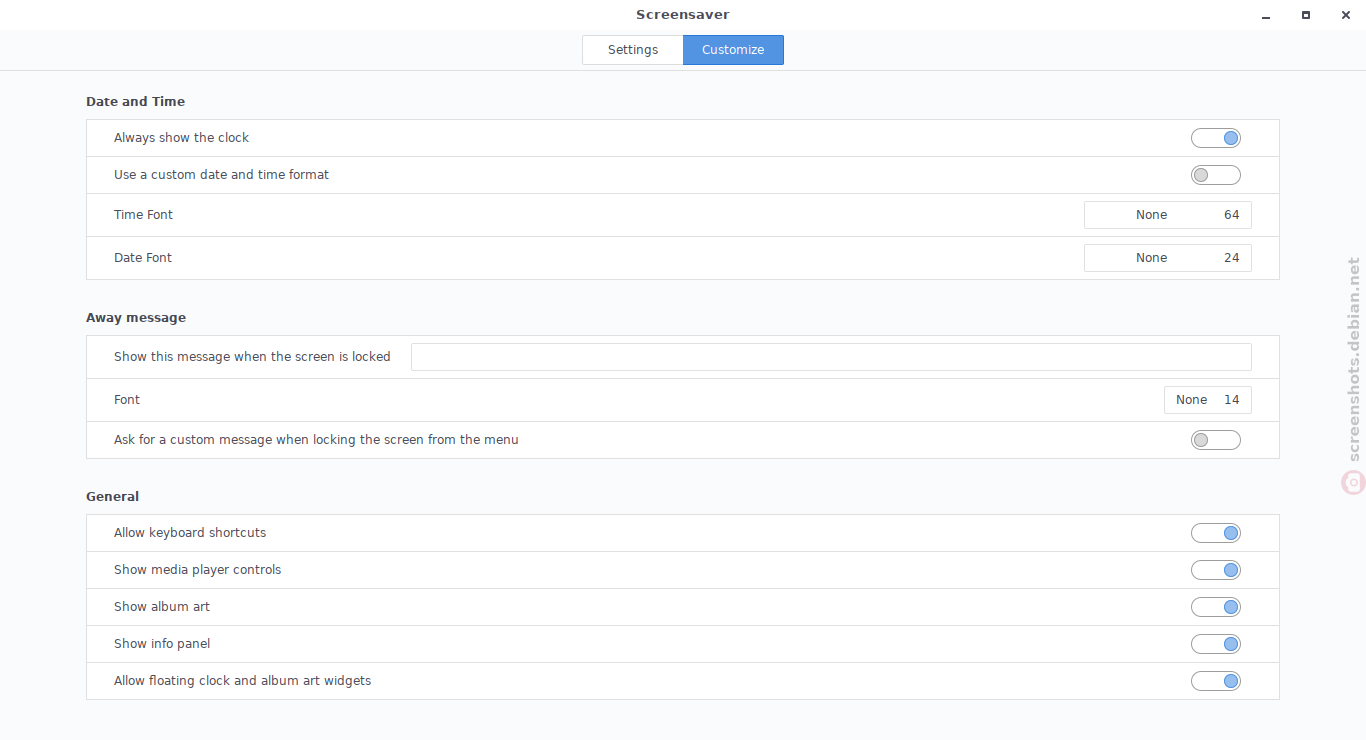1366x740 pixels.
Task: Click the 'Show info panel' label
Action: click(162, 644)
